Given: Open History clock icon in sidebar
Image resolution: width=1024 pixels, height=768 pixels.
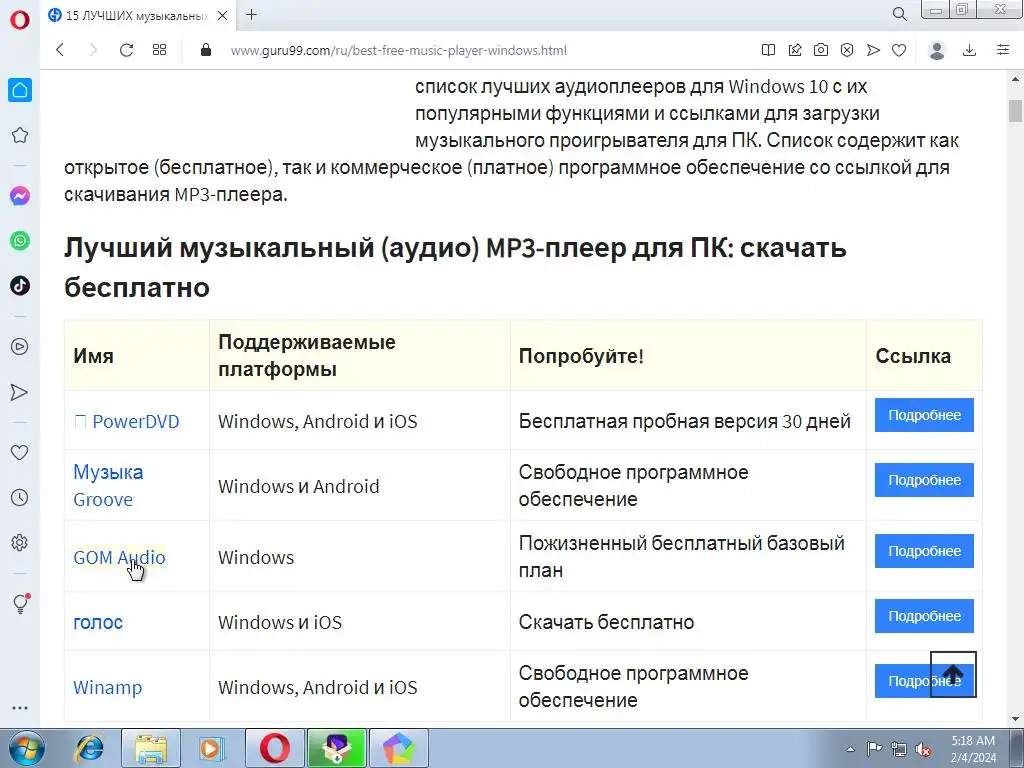Looking at the screenshot, I should tap(20, 498).
